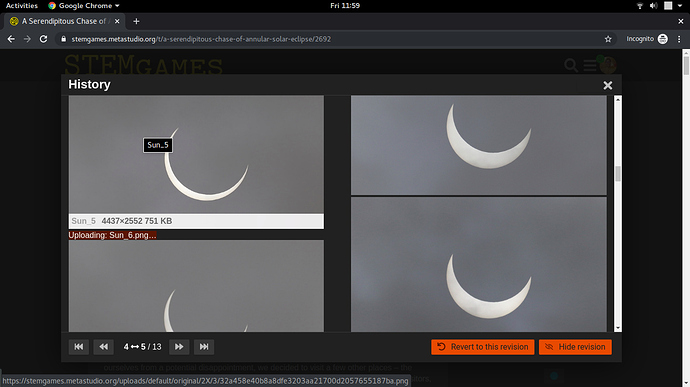This screenshot has width=690, height=387.
Task: Click Revert to this revision button
Action: coord(483,347)
